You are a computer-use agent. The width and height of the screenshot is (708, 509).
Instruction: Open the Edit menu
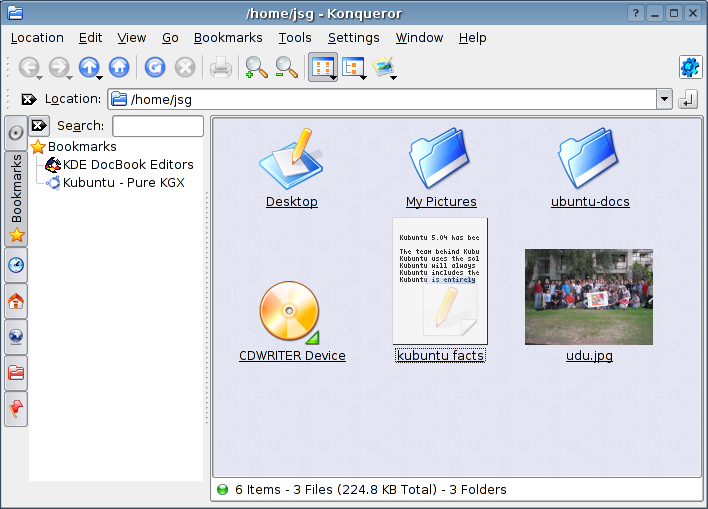[x=90, y=38]
